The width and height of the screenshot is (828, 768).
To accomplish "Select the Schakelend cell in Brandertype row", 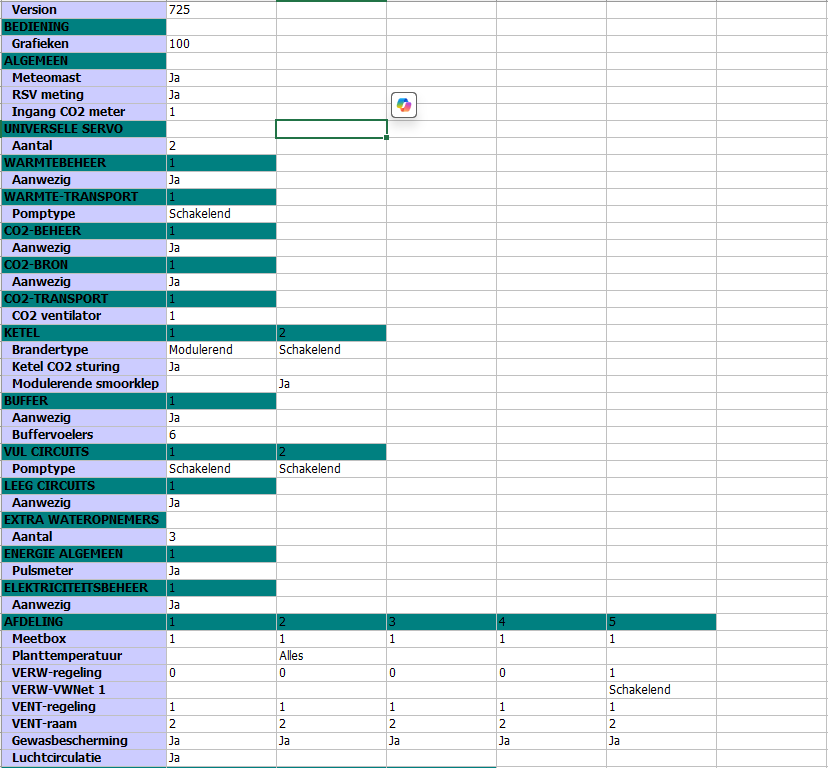I will coord(331,350).
